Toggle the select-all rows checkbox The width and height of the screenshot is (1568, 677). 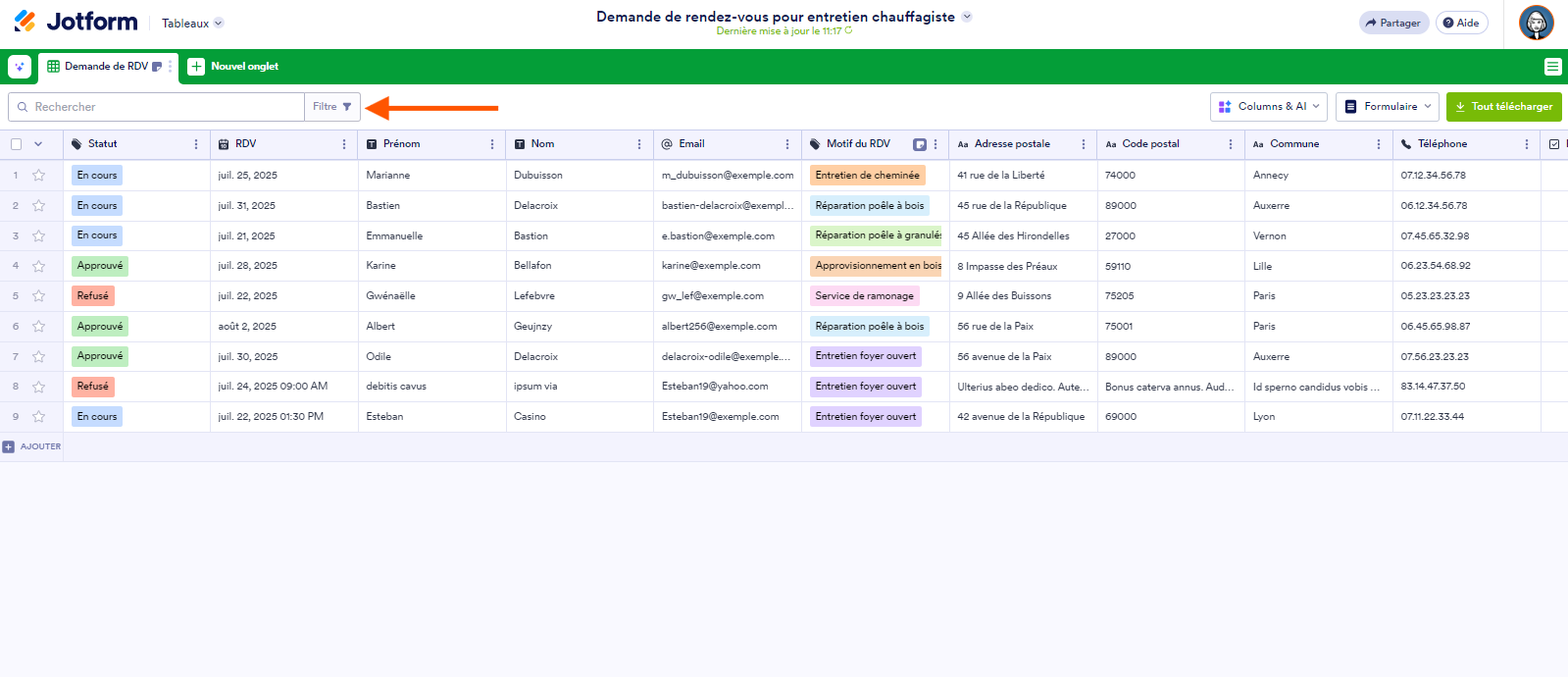point(16,144)
